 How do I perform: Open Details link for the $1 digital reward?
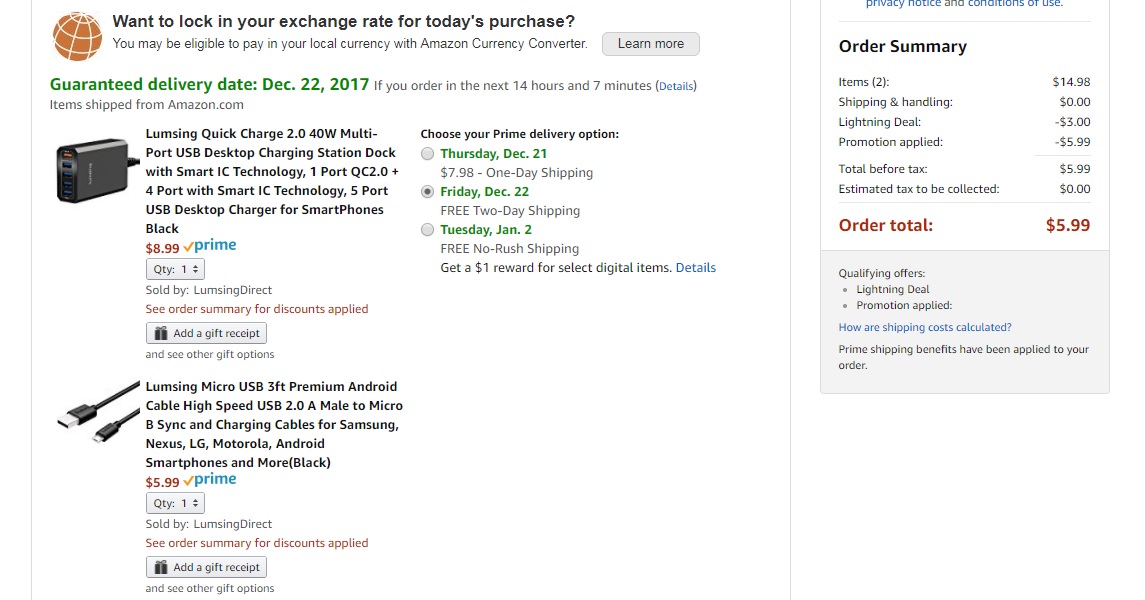696,268
